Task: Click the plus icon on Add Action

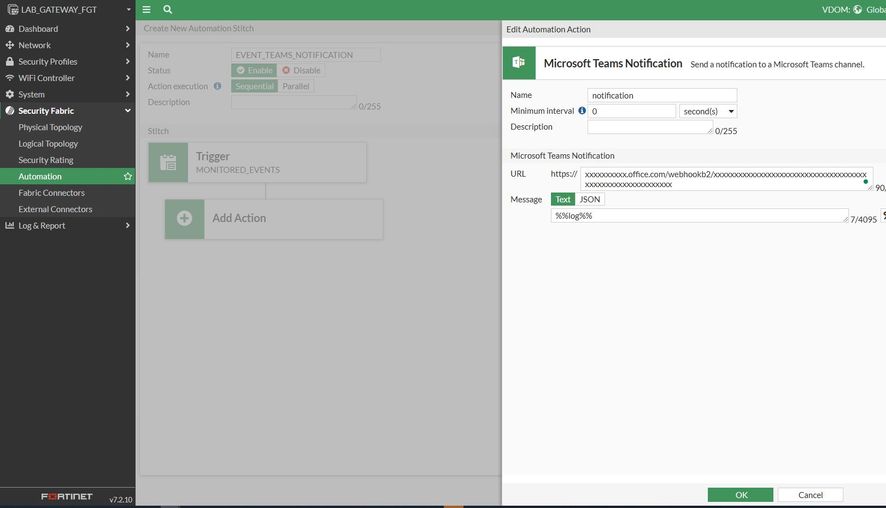Action: click(184, 219)
